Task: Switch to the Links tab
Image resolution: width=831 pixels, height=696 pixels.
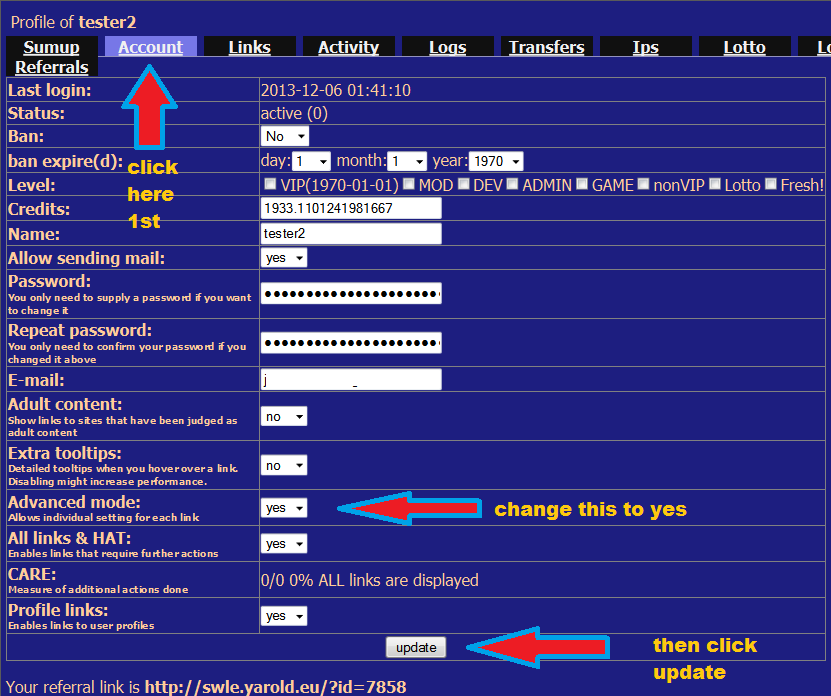Action: tap(249, 47)
